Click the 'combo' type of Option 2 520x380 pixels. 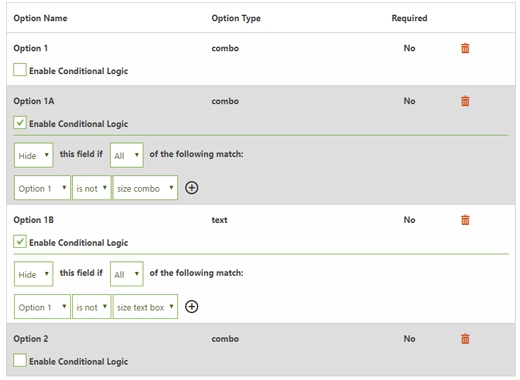(225, 339)
